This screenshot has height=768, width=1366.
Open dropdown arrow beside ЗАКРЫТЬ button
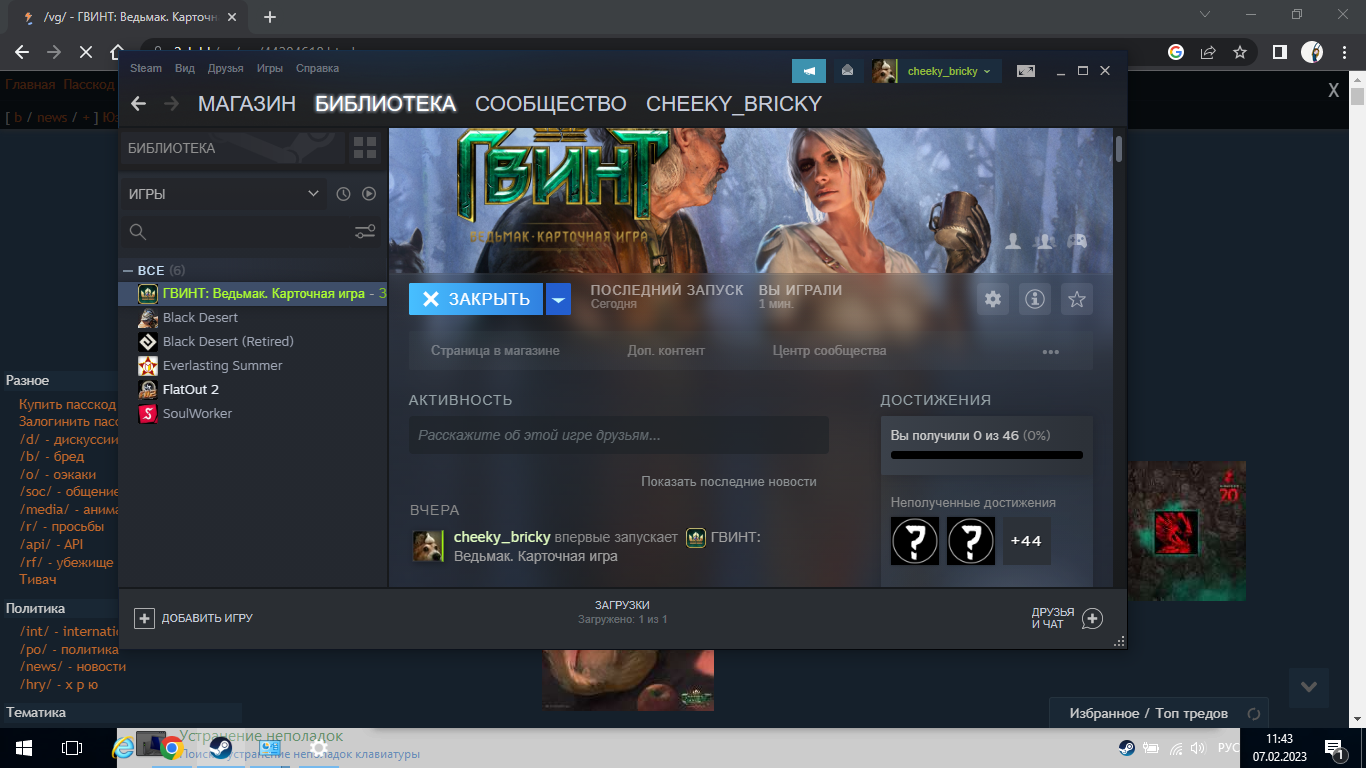pos(559,299)
